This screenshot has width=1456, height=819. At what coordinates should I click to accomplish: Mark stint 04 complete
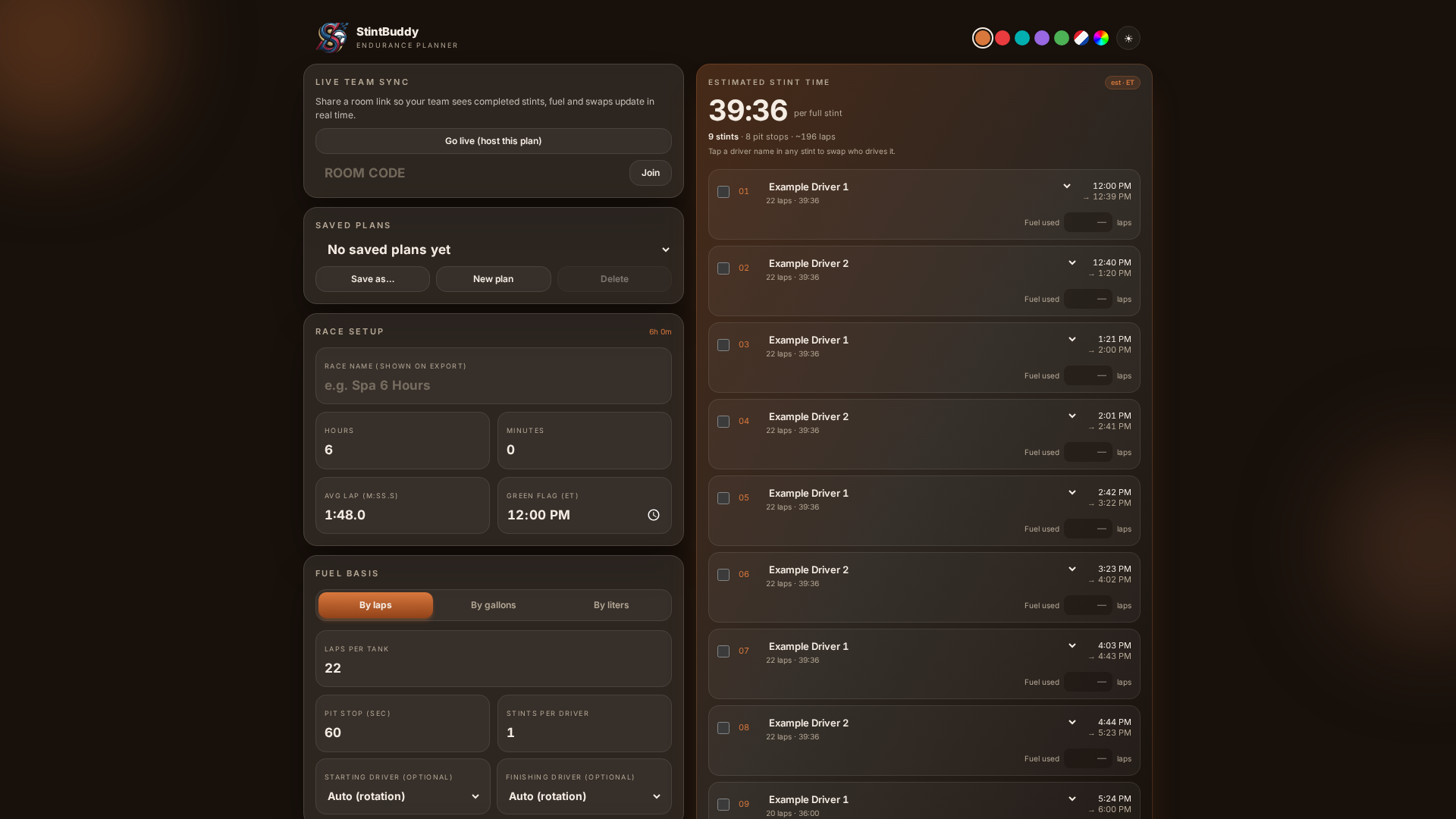click(723, 422)
